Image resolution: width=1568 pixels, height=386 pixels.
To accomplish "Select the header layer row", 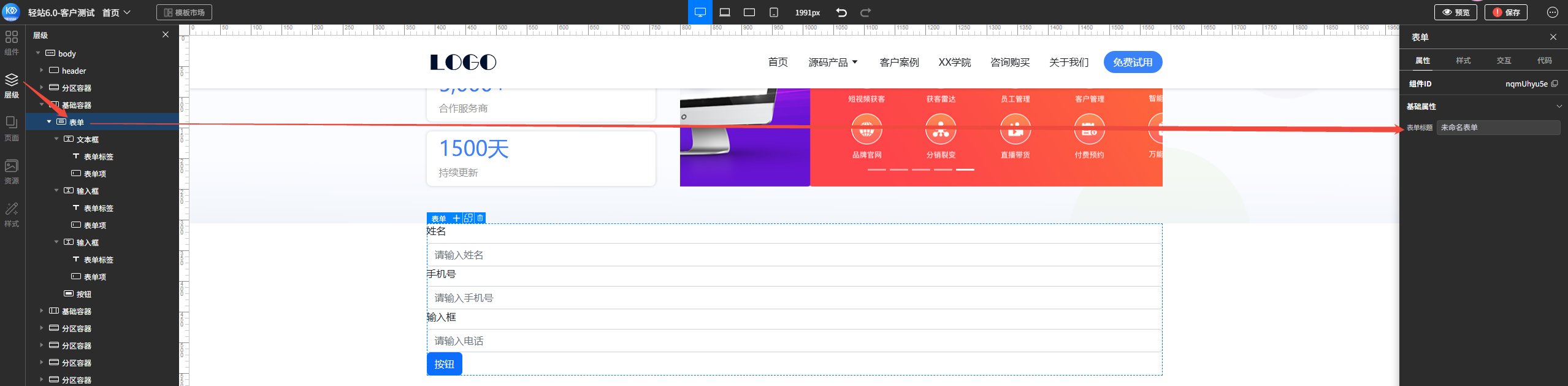I will click(x=102, y=71).
